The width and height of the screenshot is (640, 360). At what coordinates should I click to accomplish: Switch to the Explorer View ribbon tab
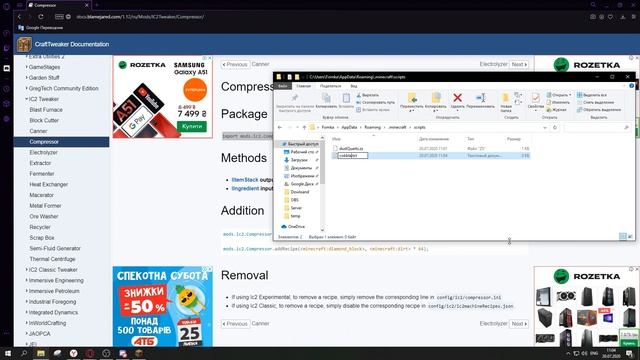coord(354,86)
